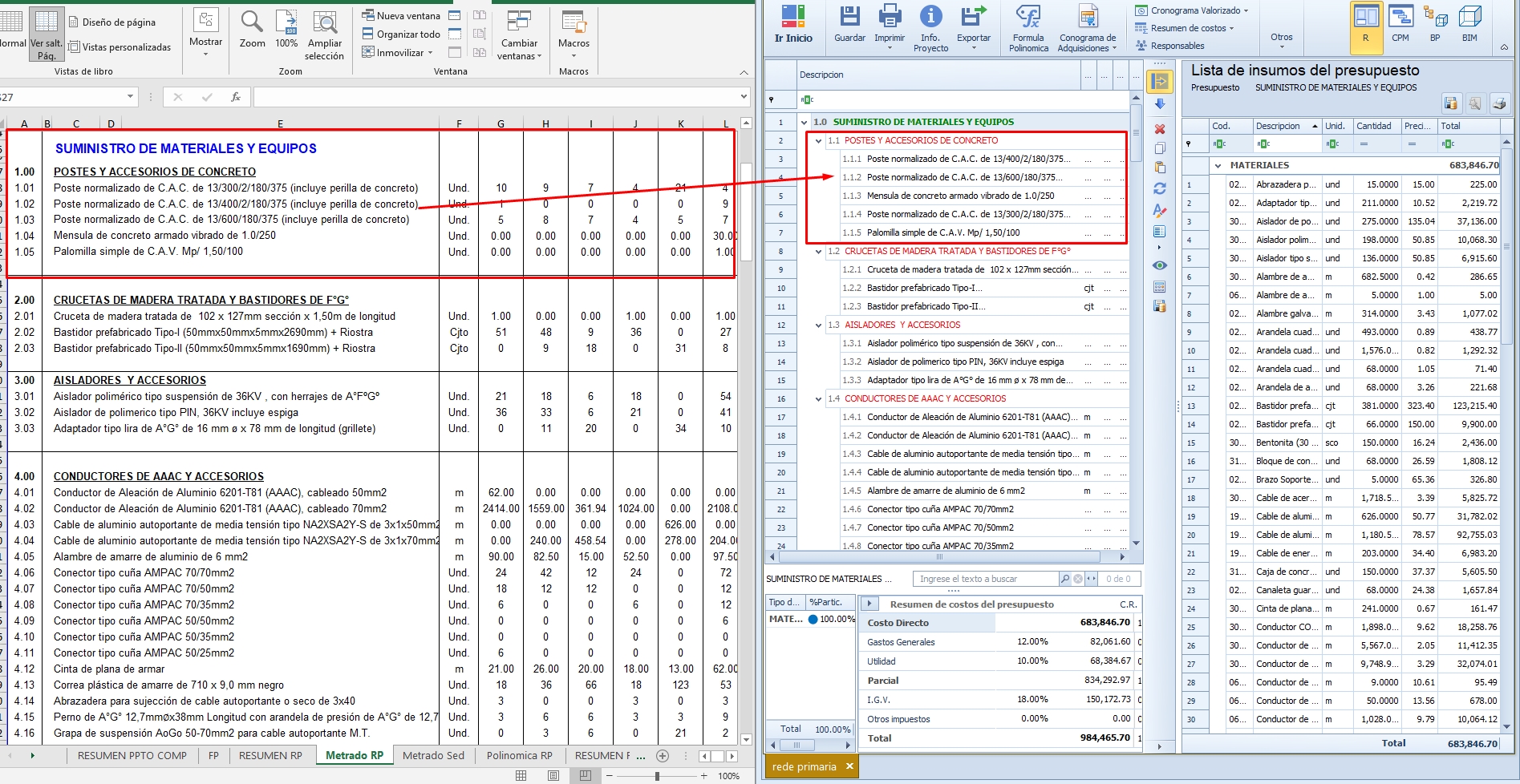The width and height of the screenshot is (1520, 784).
Task: Click the printer icon in insumos panel
Action: coord(1499,103)
